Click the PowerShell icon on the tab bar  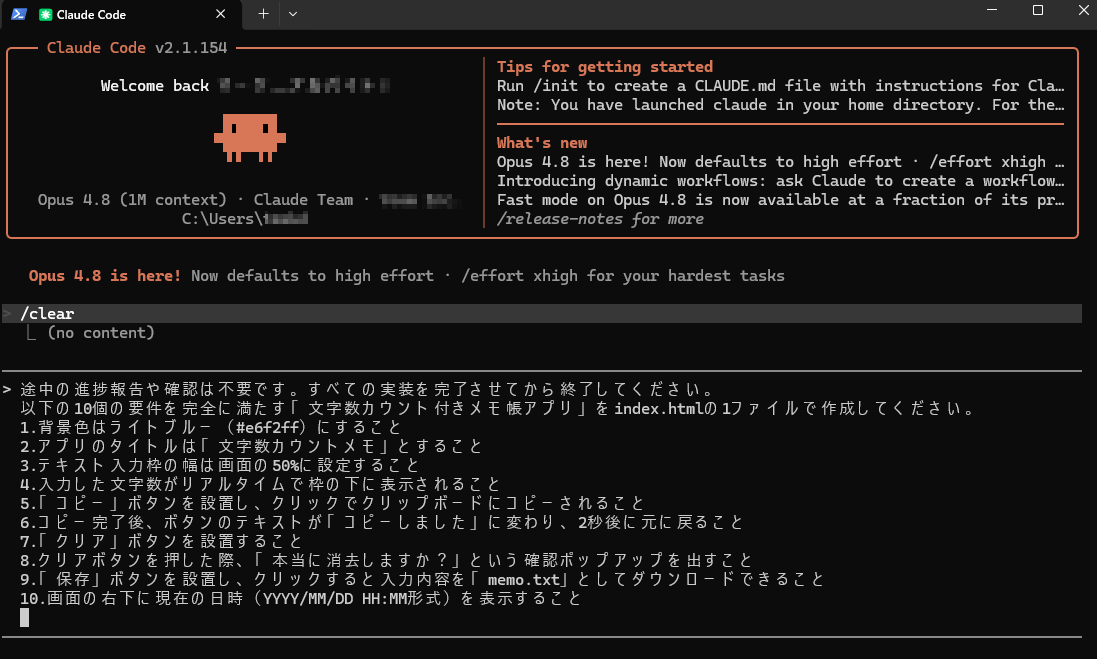click(x=19, y=14)
